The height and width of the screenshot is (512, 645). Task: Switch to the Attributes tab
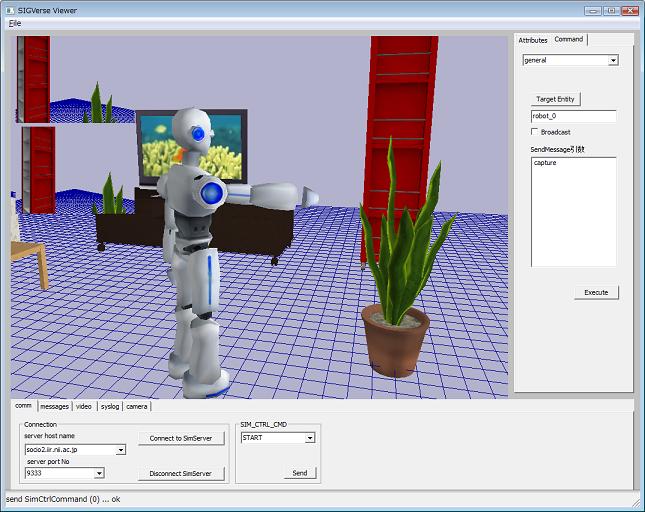(532, 40)
